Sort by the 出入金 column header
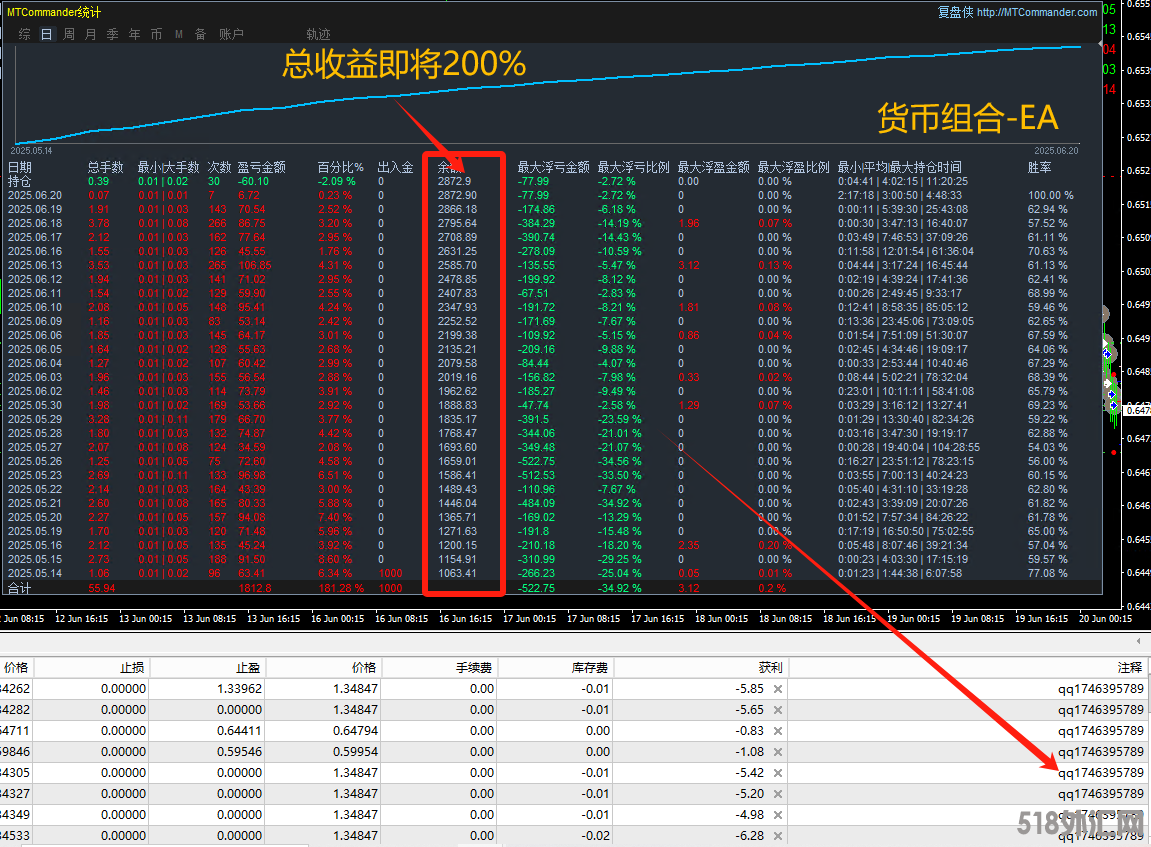 pos(396,167)
